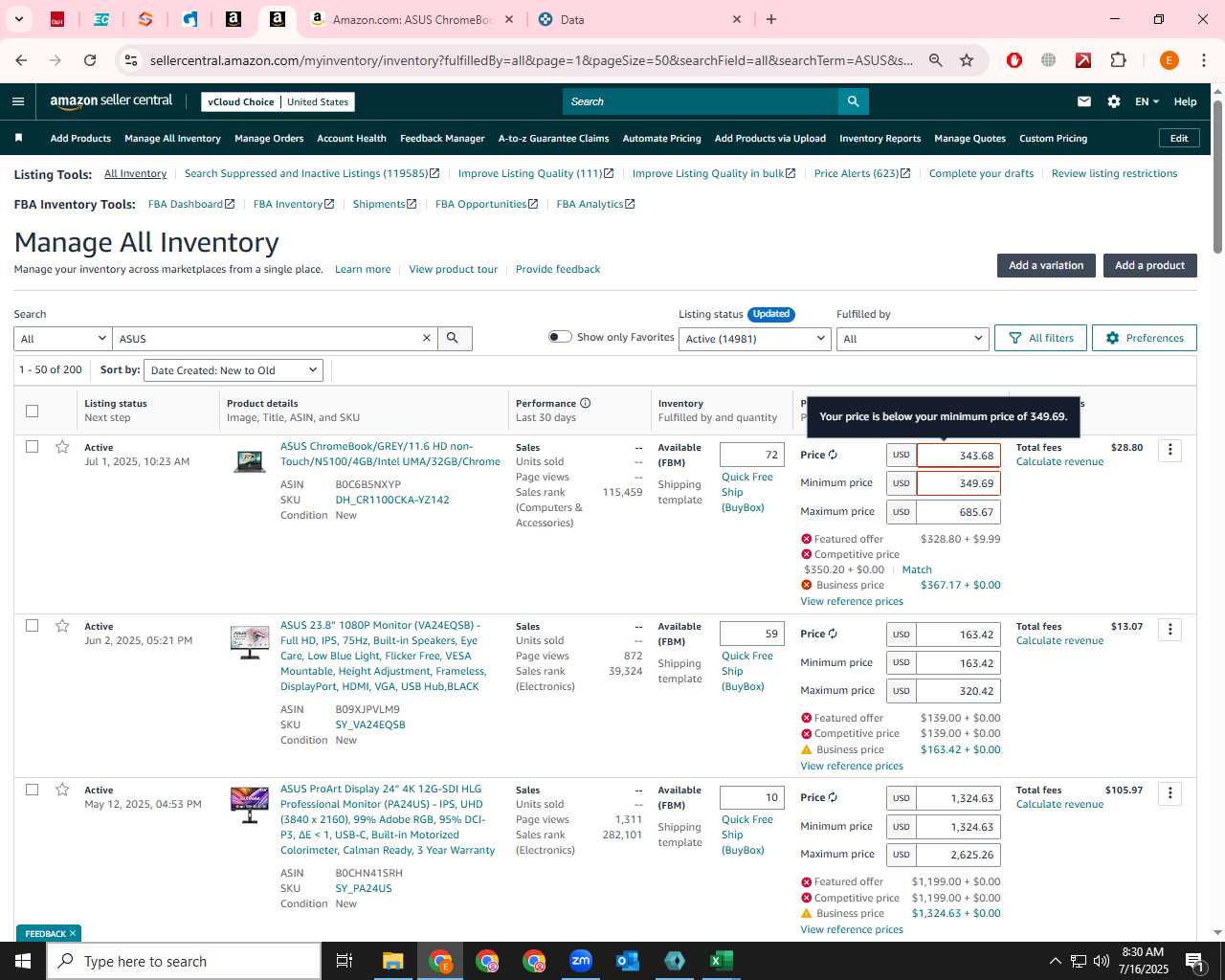Open browser extensions puzzle icon
The height and width of the screenshot is (980, 1225).
coord(1118,60)
